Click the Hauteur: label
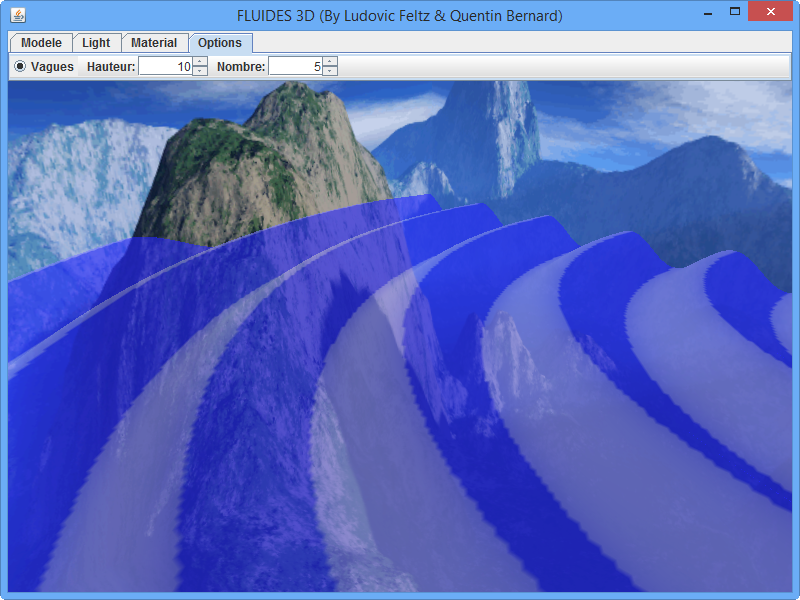The height and width of the screenshot is (600, 800). tap(111, 67)
